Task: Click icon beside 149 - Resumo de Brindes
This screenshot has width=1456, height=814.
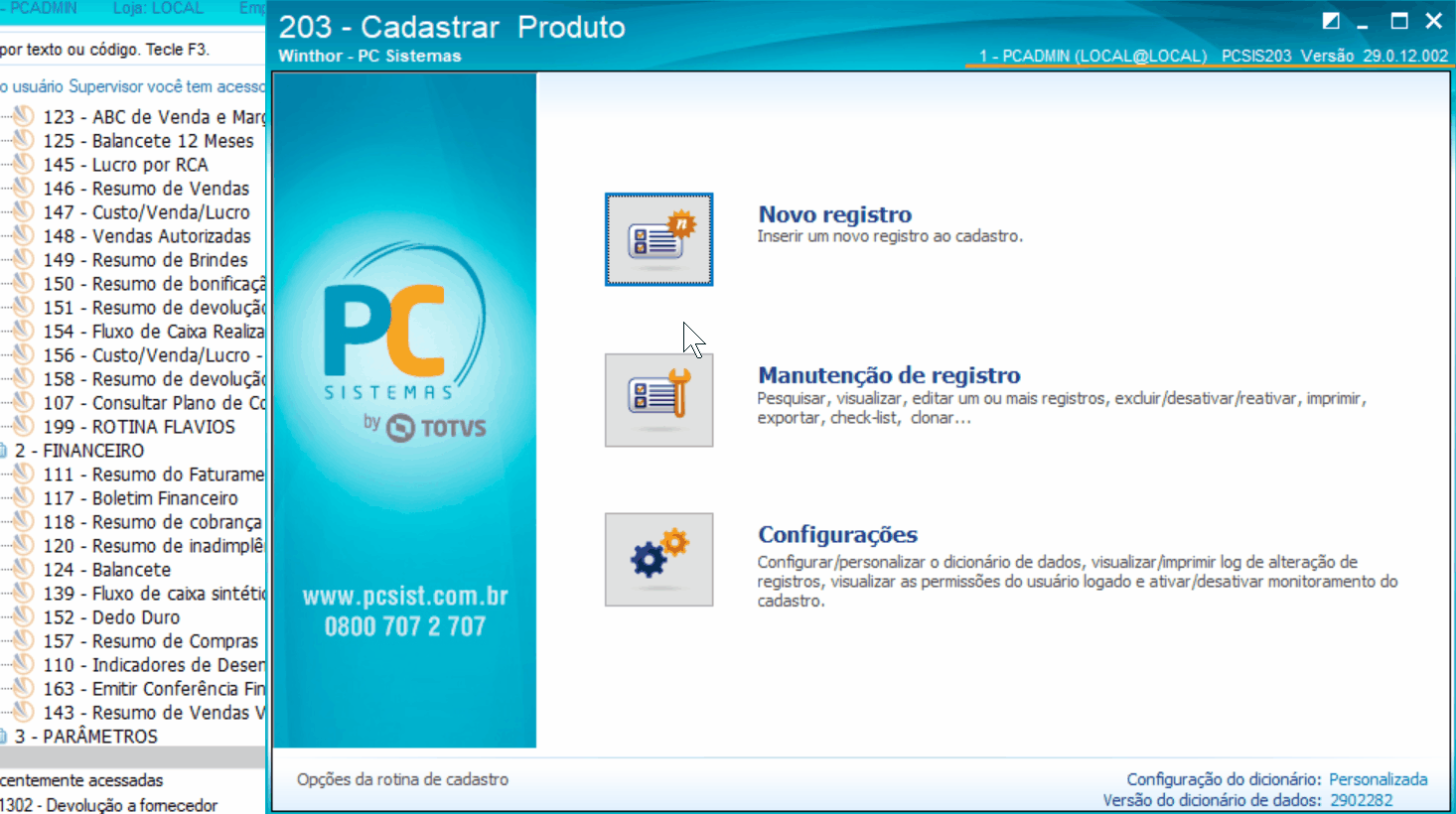Action: [24, 260]
